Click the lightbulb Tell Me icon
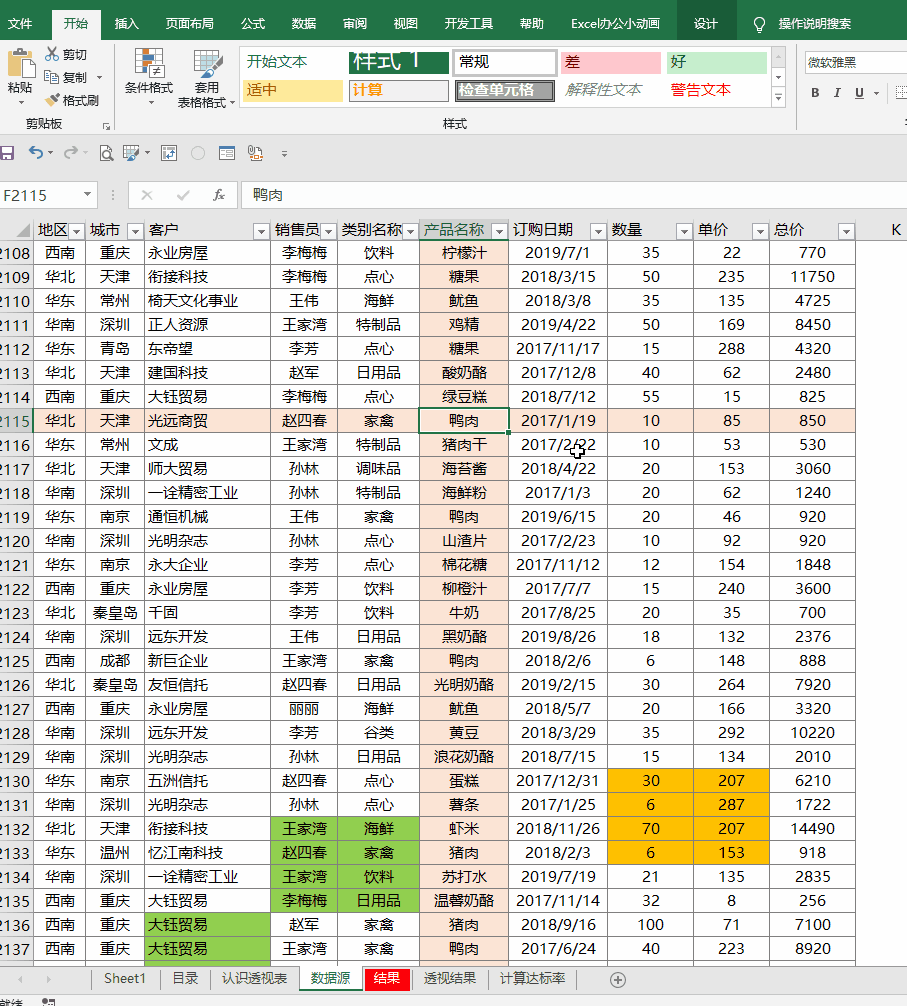 pyautogui.click(x=759, y=25)
